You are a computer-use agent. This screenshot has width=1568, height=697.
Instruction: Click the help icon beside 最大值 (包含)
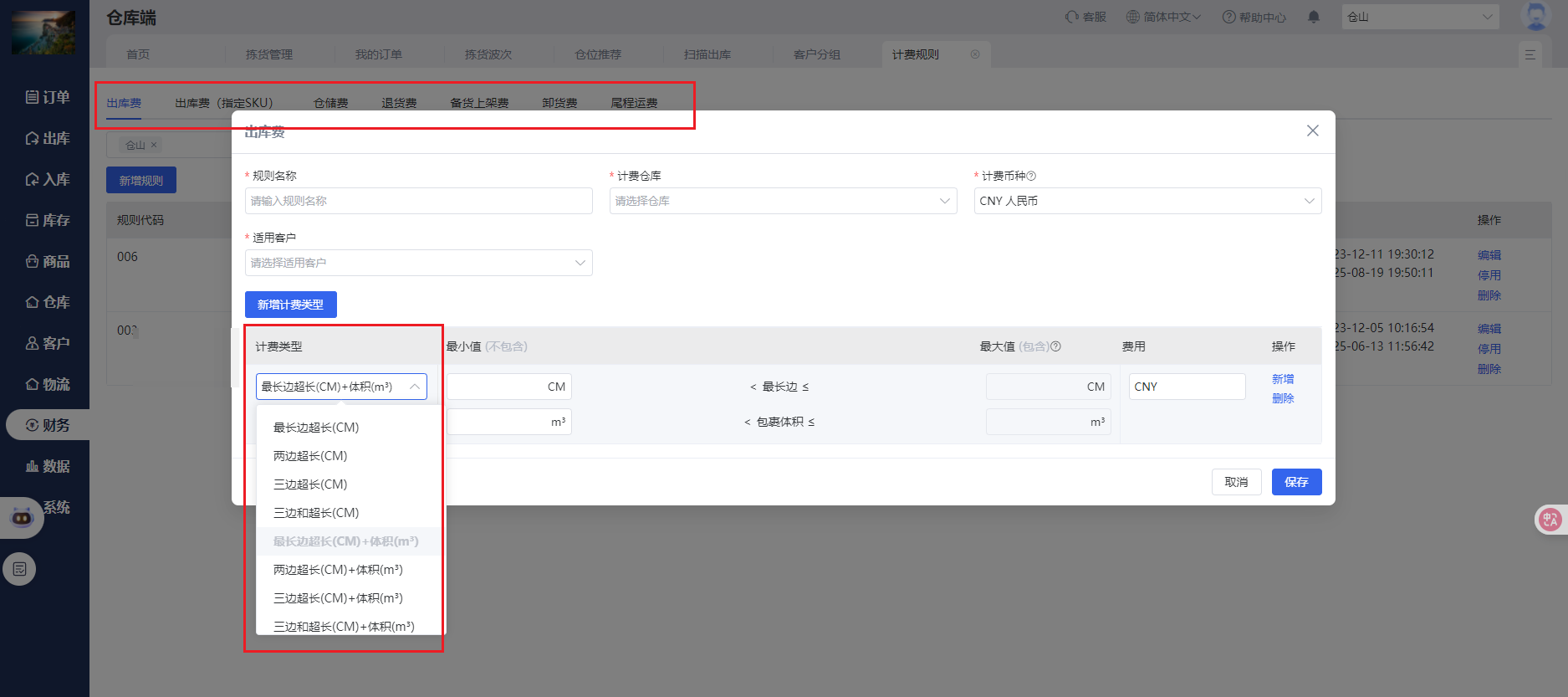point(1055,346)
